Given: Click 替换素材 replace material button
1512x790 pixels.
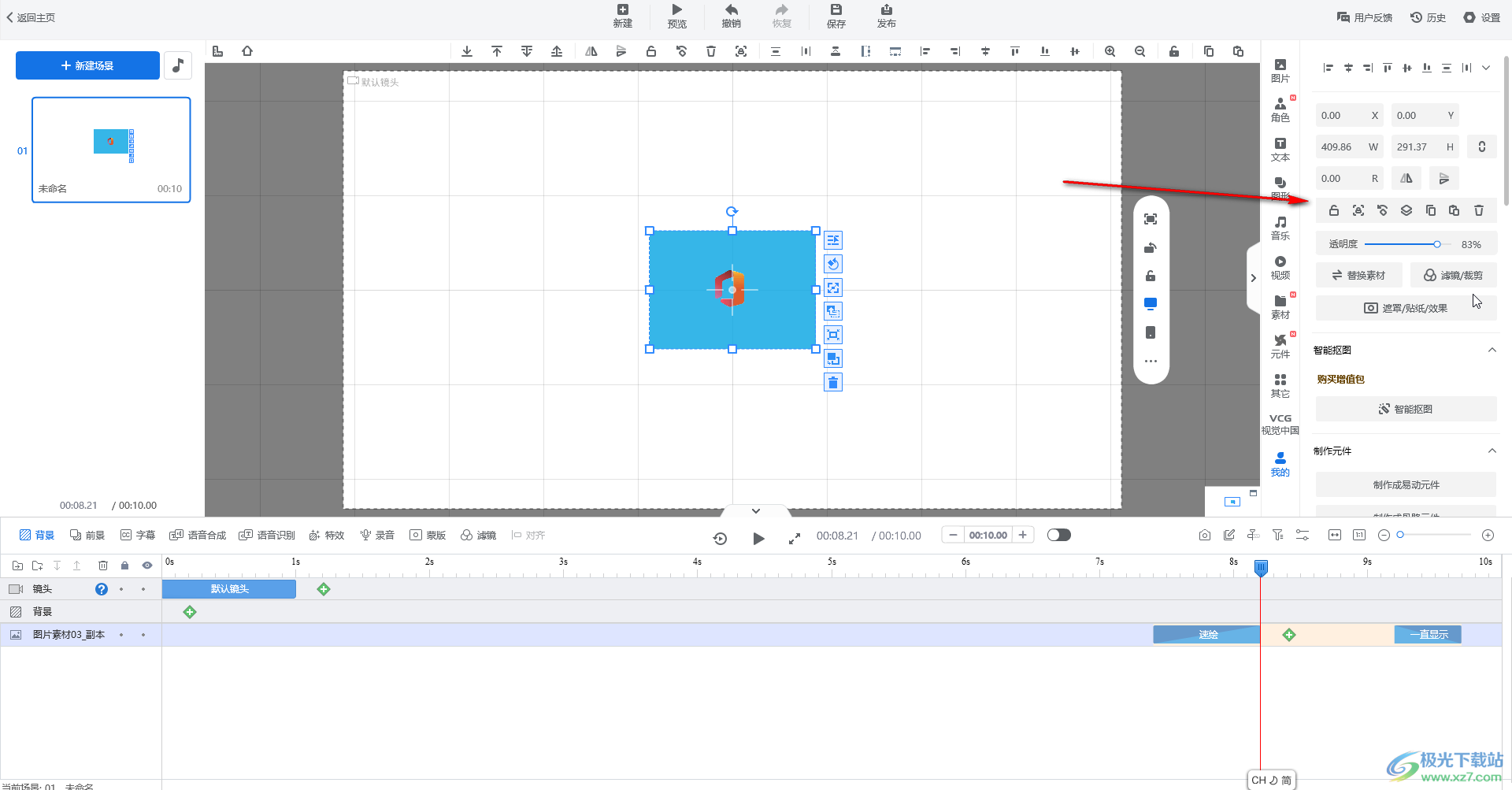Looking at the screenshot, I should point(1358,275).
